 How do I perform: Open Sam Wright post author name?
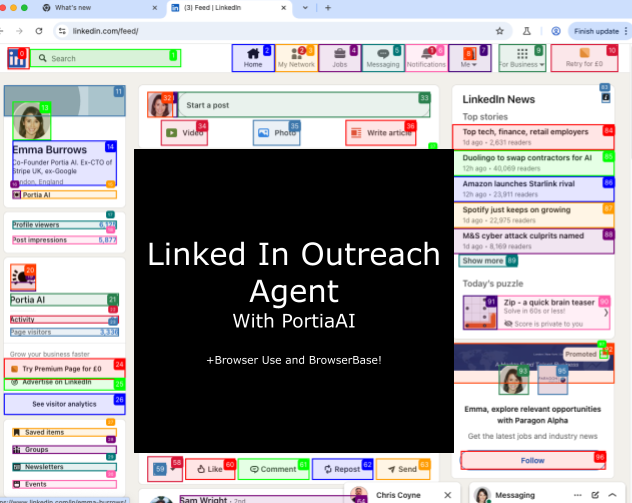204,500
